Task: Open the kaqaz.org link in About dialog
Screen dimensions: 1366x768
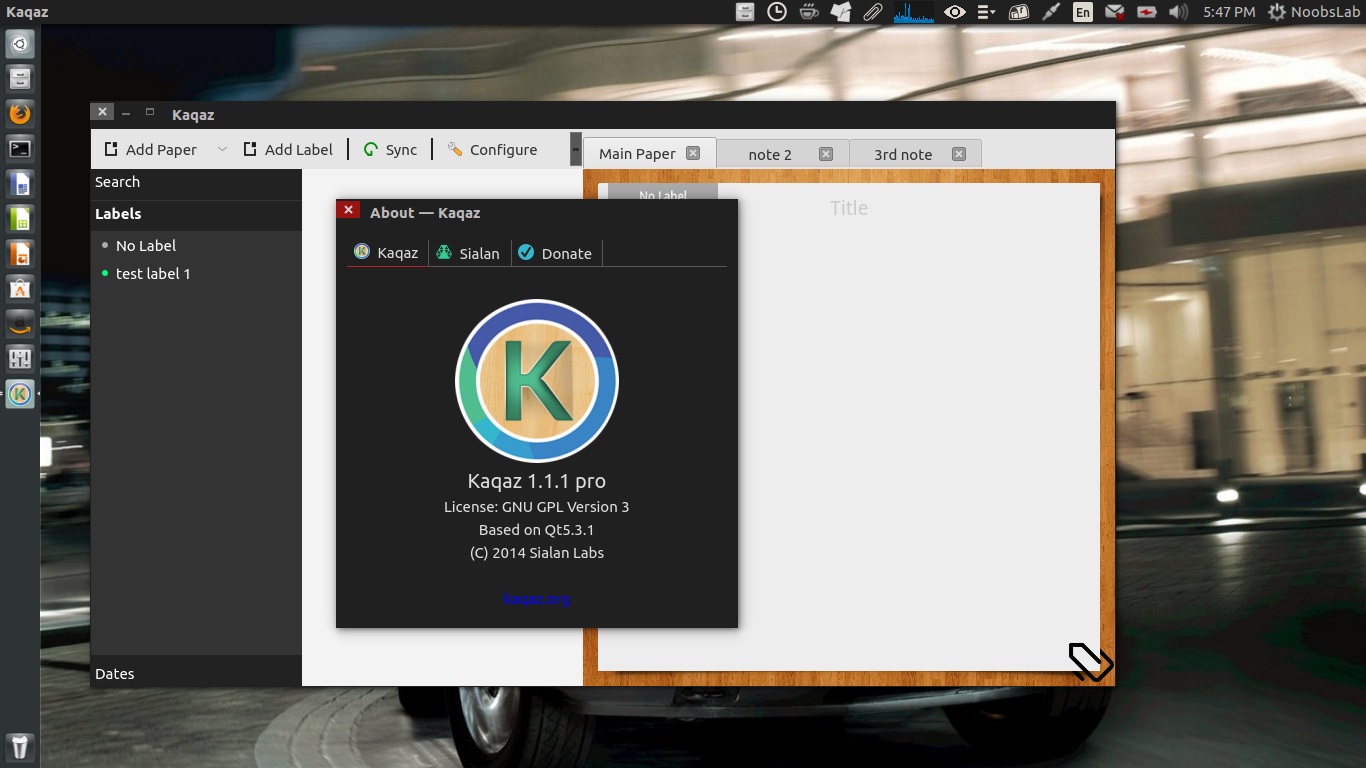Action: tap(537, 599)
